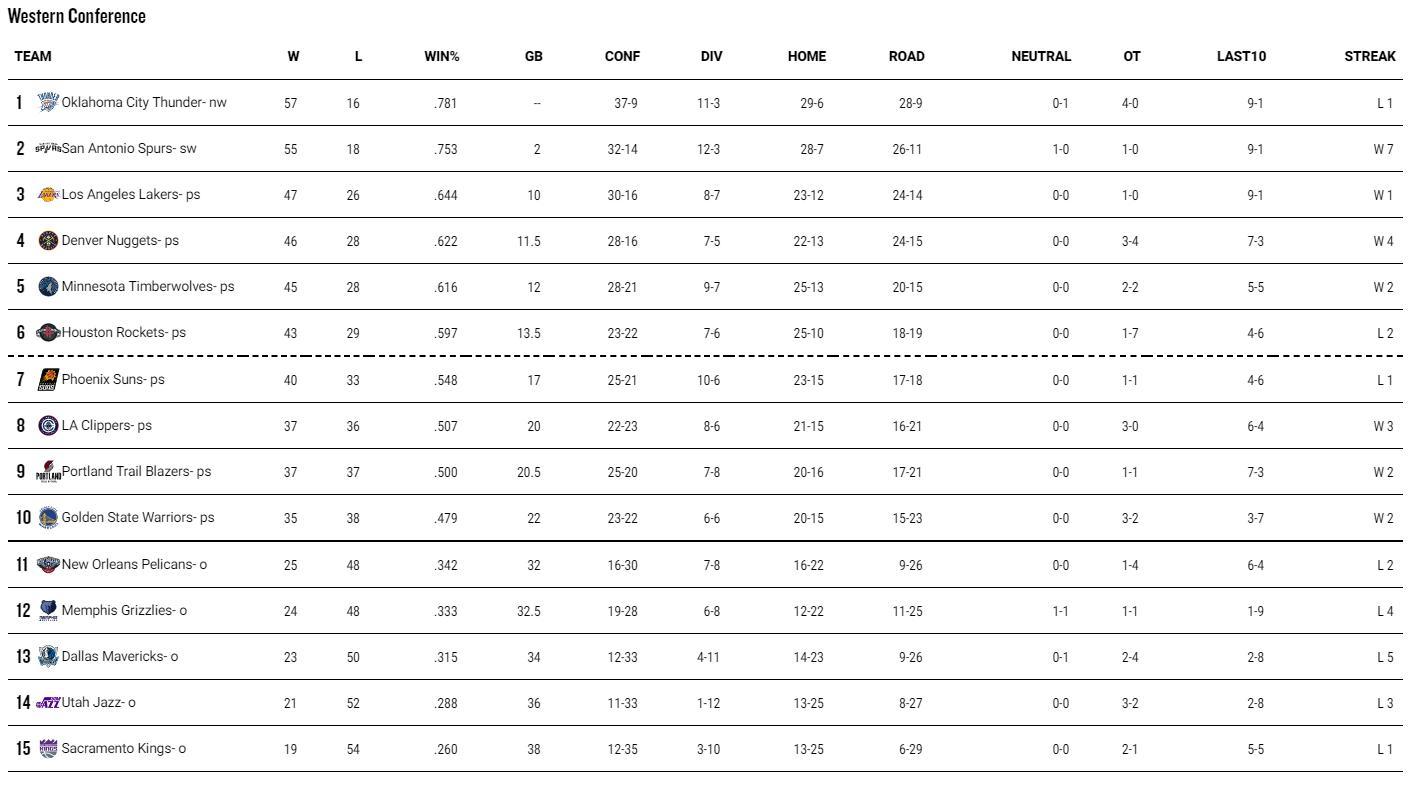Click the Sacramento Kings logo
The width and height of the screenshot is (1423, 786).
click(x=48, y=749)
